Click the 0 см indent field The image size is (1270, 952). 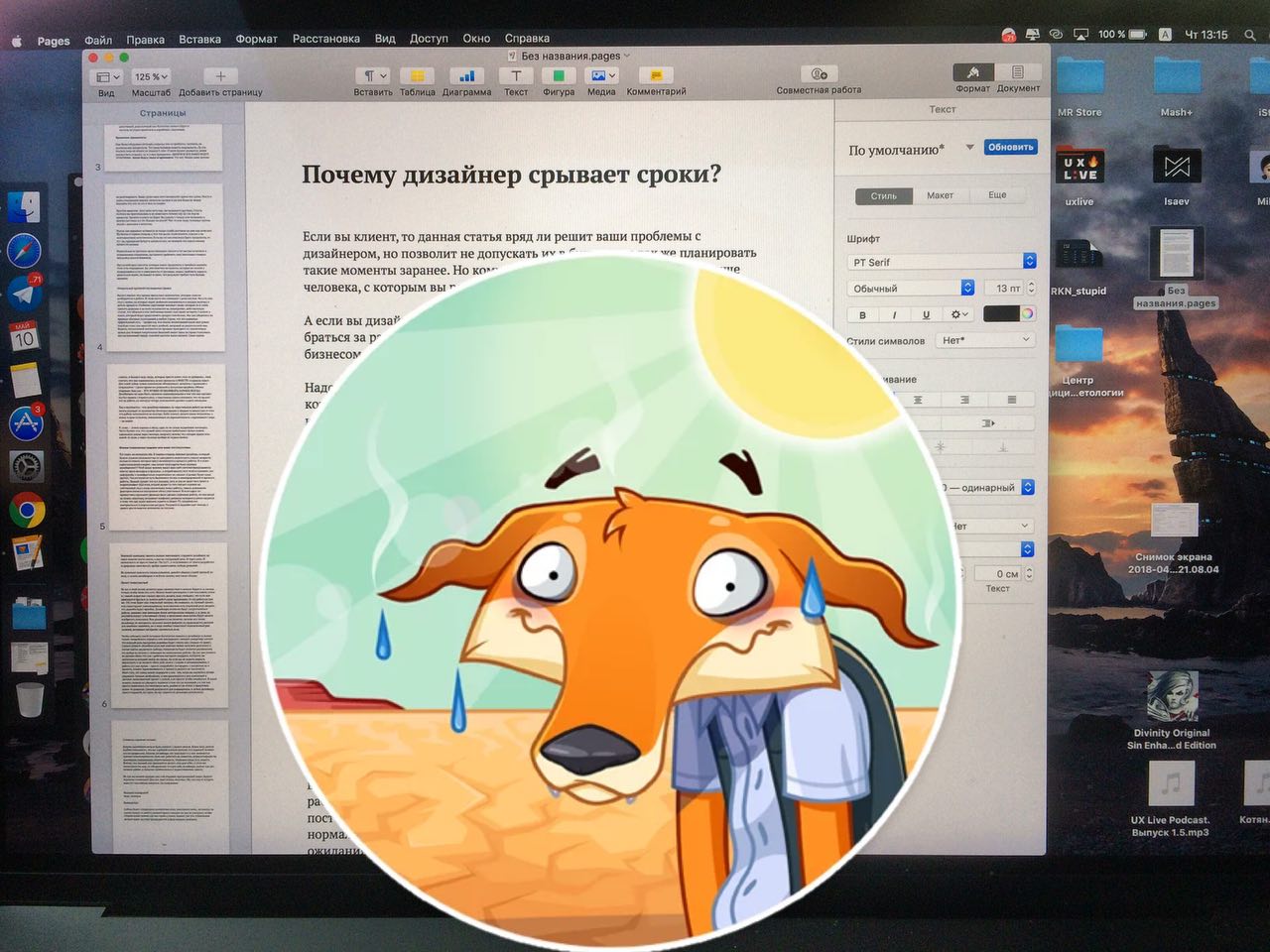999,573
